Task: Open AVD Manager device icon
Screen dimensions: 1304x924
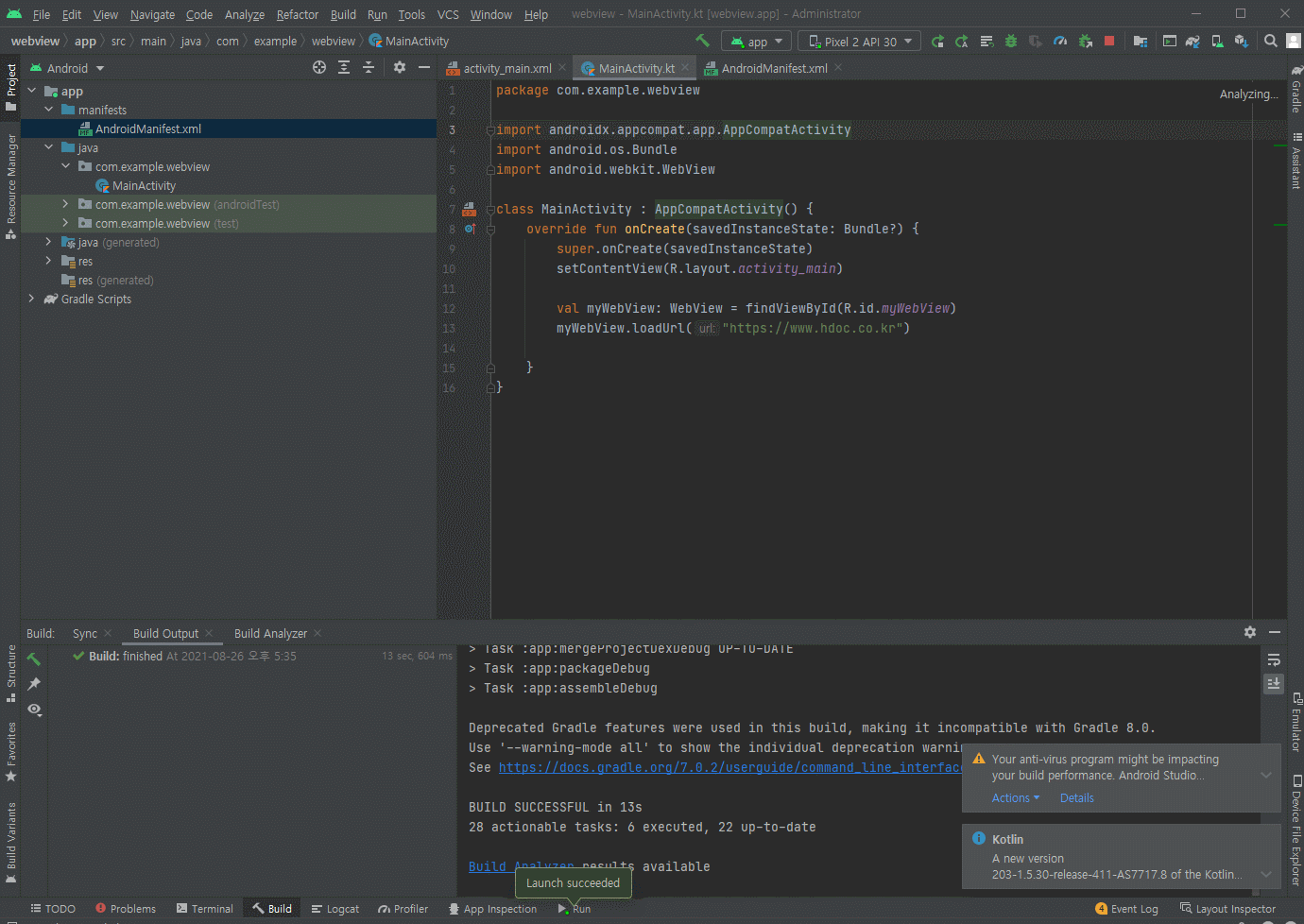Action: point(1217,42)
